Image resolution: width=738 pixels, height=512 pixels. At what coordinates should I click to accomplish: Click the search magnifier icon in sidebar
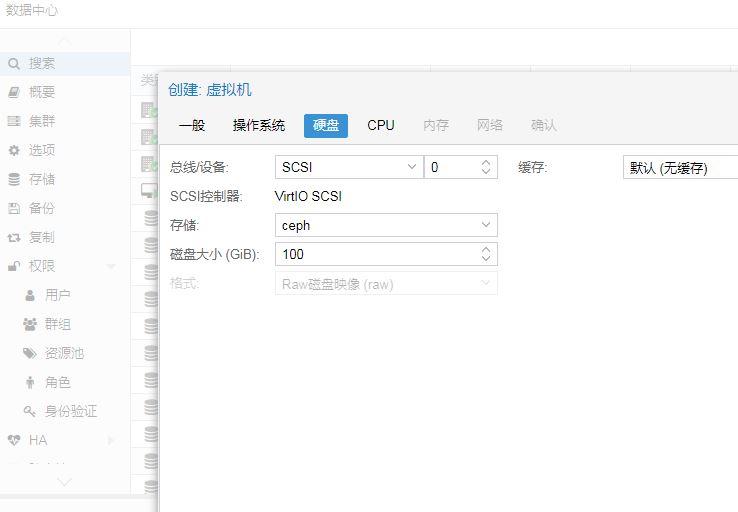pos(14,63)
